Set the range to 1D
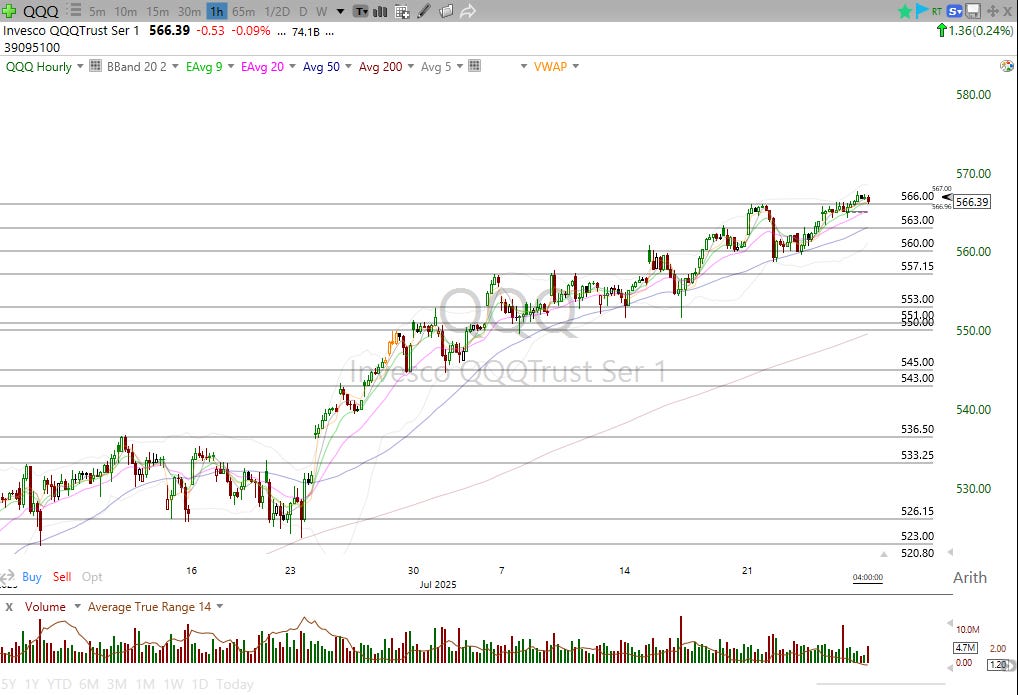 pos(200,684)
